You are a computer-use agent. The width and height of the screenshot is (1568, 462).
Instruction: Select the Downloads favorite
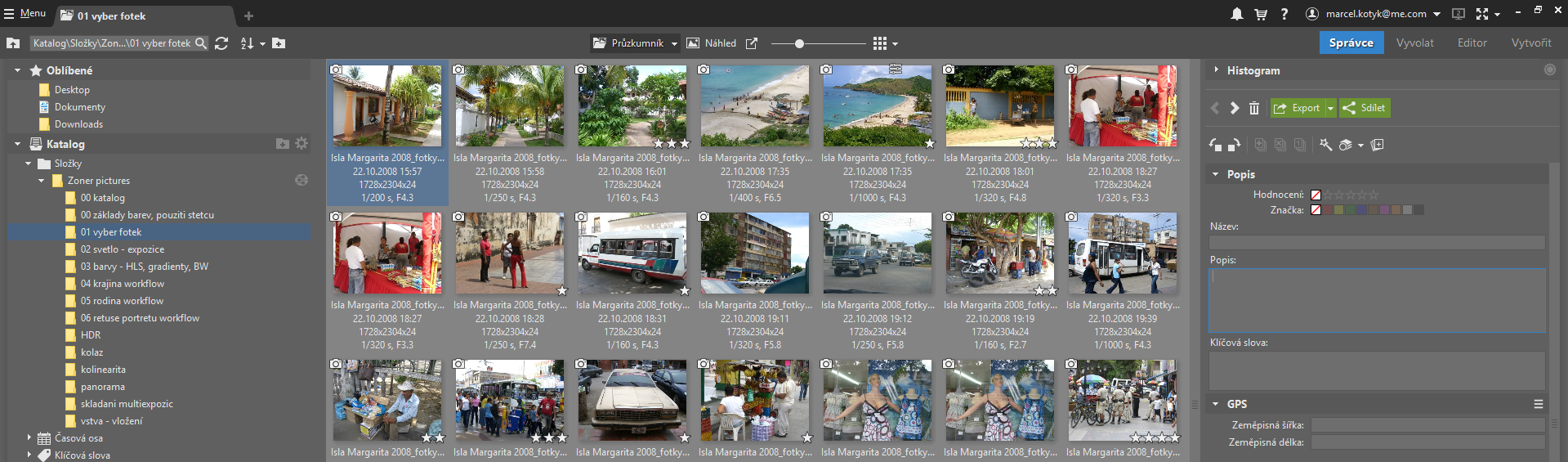point(78,124)
